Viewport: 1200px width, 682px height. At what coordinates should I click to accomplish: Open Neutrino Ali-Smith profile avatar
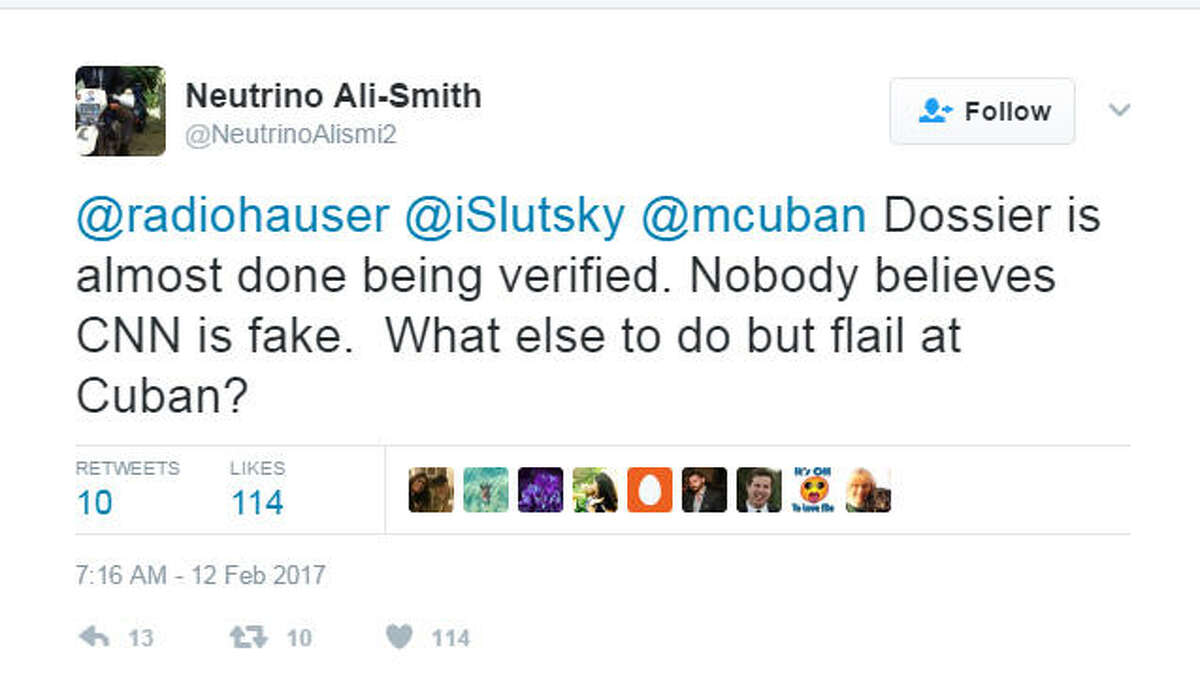(x=120, y=111)
